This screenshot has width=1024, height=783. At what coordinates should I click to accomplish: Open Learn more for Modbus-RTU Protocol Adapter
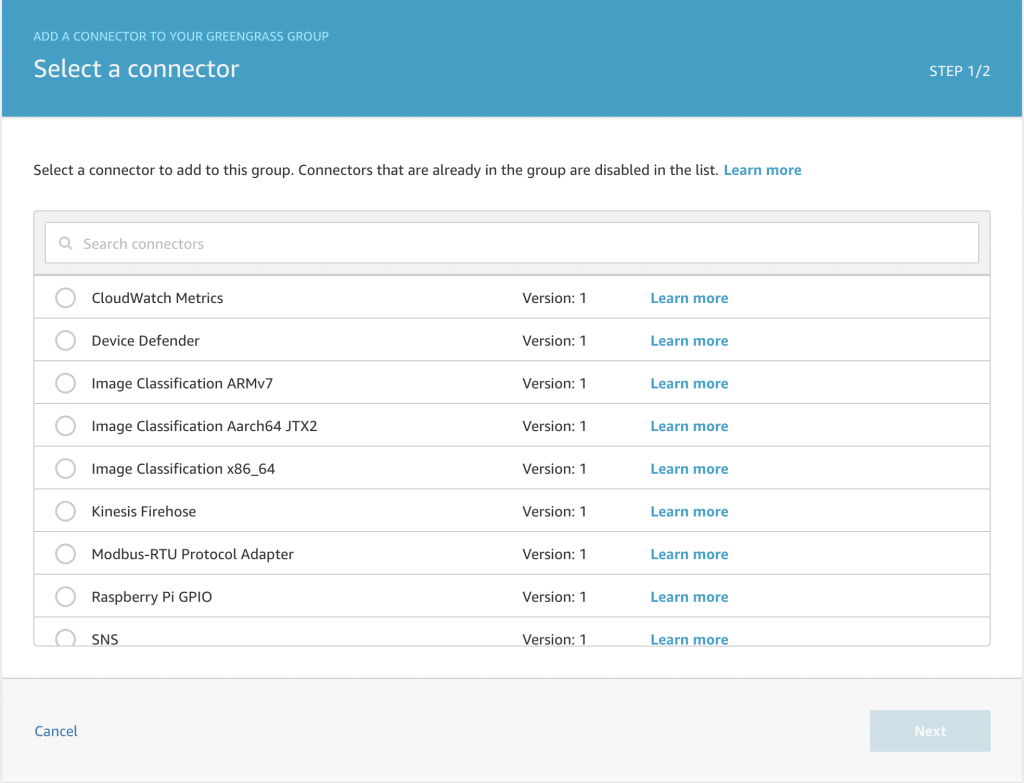(x=689, y=554)
